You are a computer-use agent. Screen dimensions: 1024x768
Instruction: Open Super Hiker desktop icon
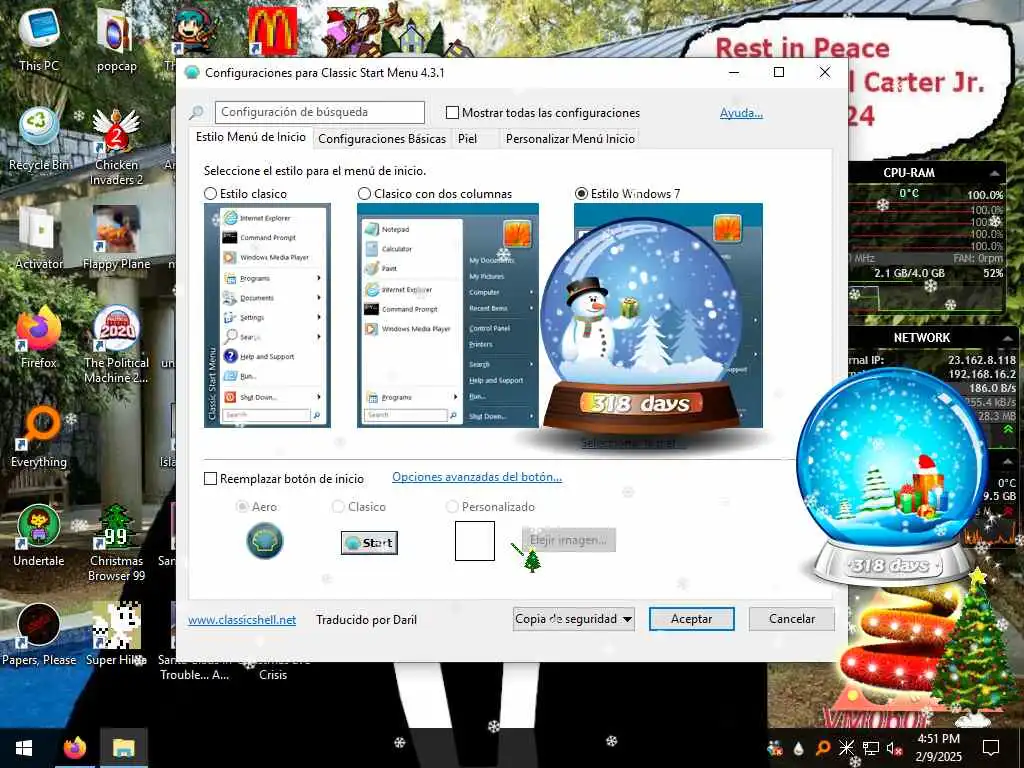116,633
